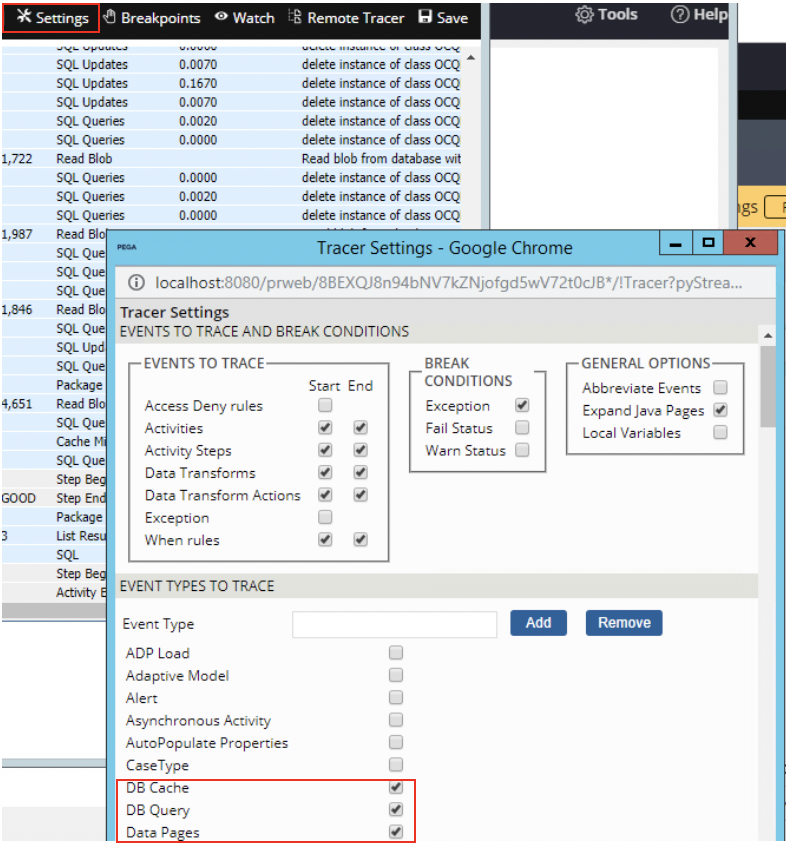Click the '1,987' Read Blob row
This screenshot has width=786, height=846.
[x=54, y=234]
